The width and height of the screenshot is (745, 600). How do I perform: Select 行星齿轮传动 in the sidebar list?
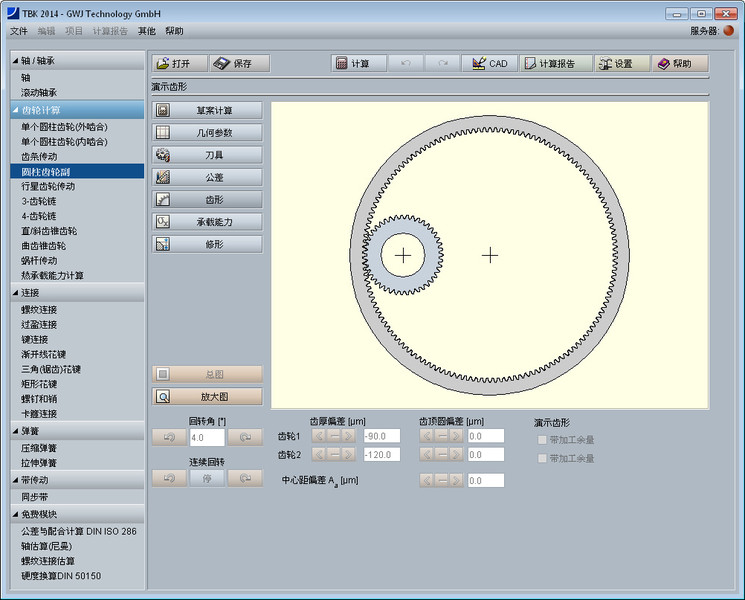pos(48,186)
